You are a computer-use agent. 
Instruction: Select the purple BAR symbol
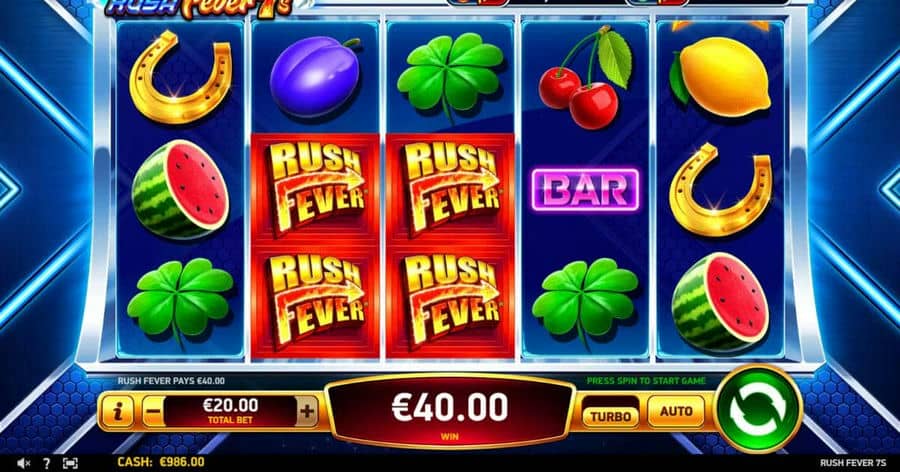pyautogui.click(x=585, y=190)
